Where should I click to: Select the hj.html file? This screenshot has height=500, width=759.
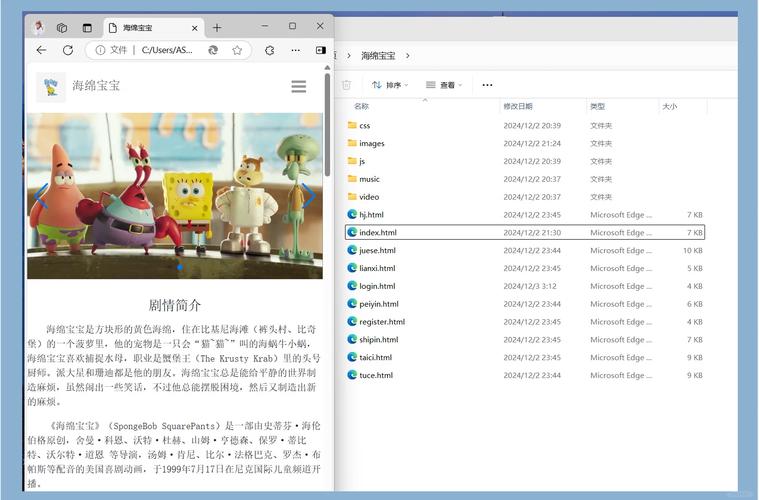[x=525, y=214]
